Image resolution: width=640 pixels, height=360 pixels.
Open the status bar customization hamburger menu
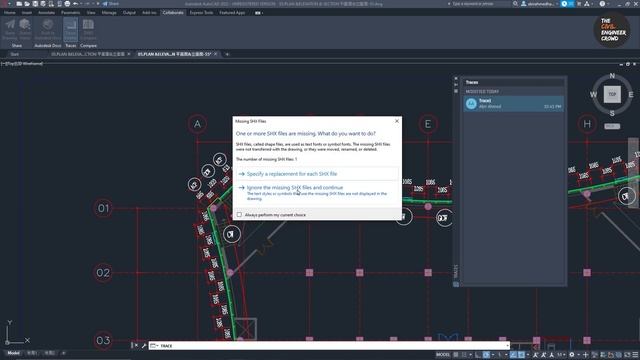point(635,355)
